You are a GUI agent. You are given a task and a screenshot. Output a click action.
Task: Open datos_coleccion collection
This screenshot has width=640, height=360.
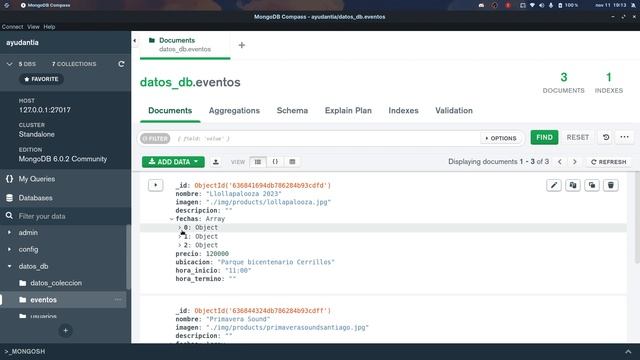pos(56,283)
